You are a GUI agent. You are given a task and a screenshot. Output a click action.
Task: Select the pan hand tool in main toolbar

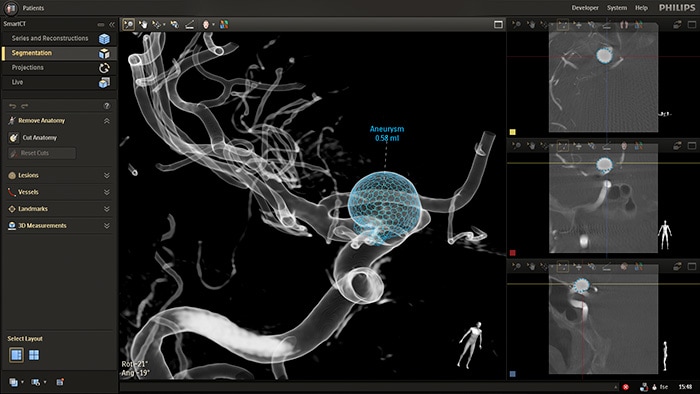[143, 25]
